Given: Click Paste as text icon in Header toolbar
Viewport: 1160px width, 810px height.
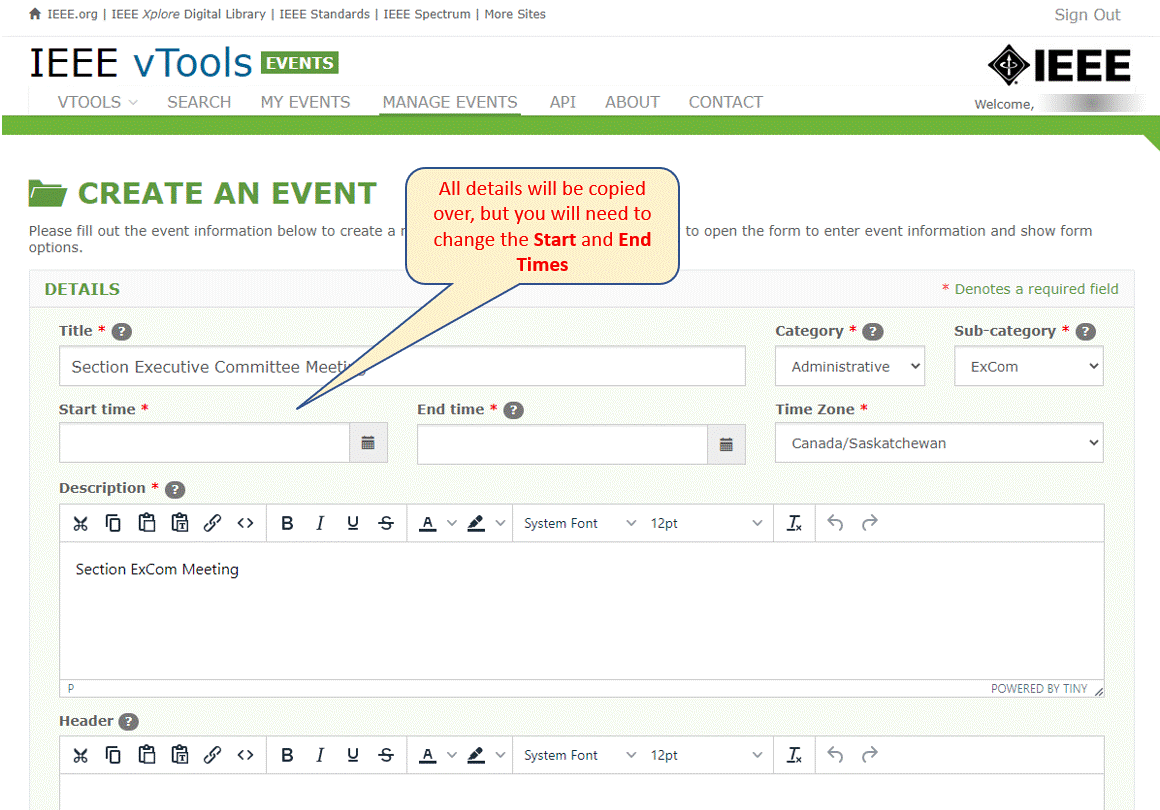Looking at the screenshot, I should click(180, 755).
